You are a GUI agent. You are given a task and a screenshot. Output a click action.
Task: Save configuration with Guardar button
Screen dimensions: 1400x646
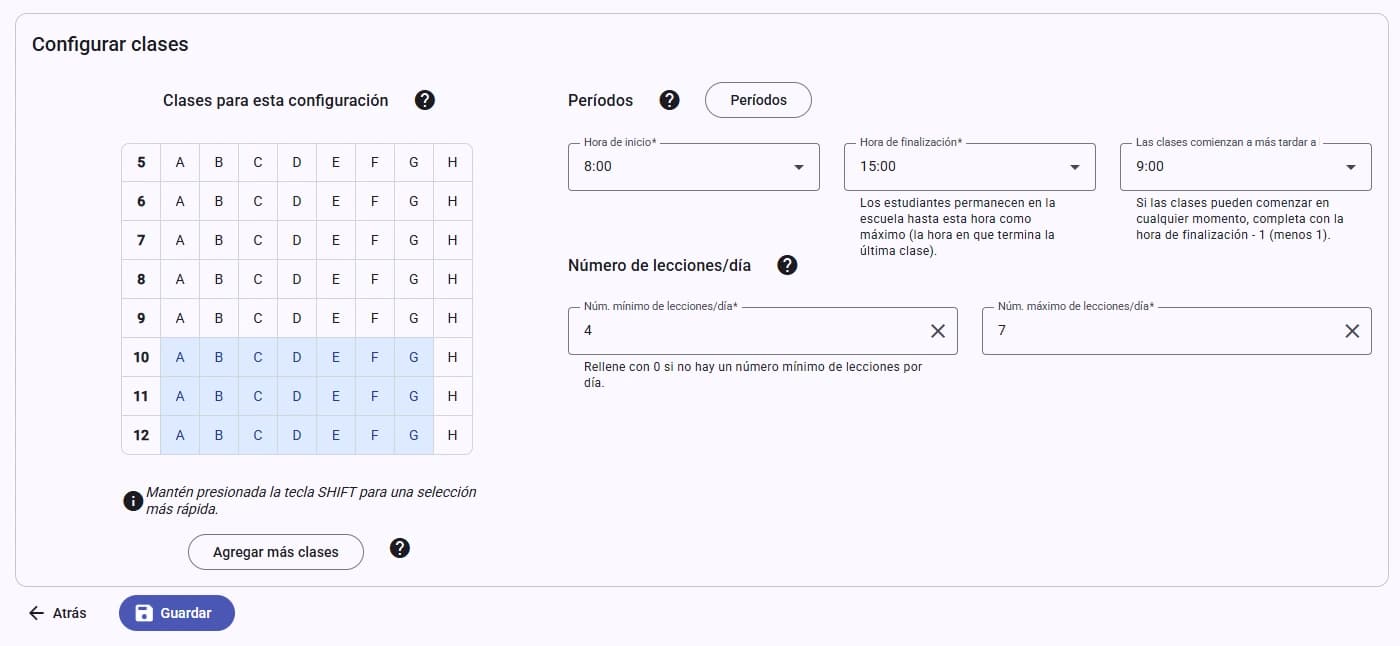pos(176,613)
